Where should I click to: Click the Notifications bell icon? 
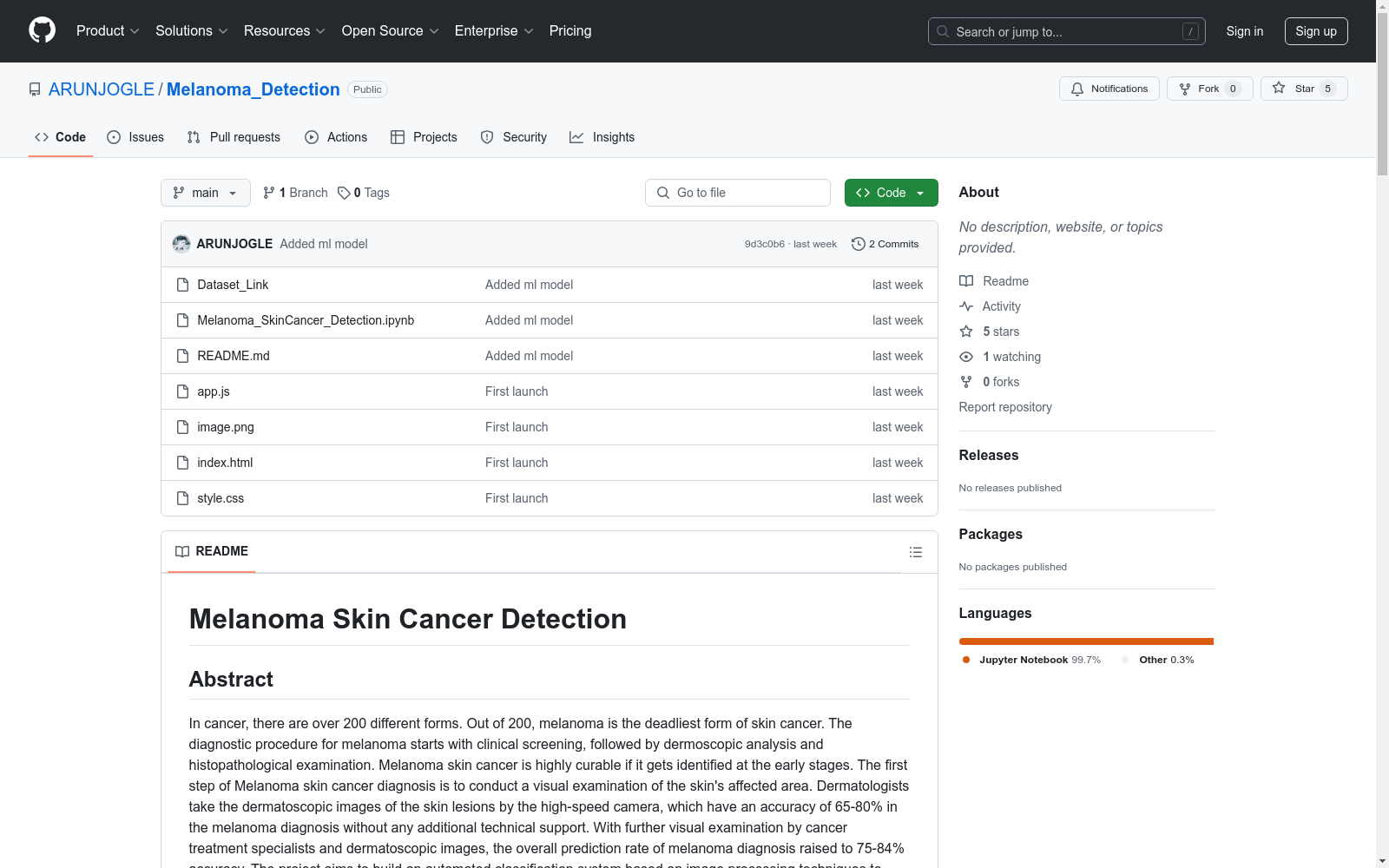pos(1077,89)
